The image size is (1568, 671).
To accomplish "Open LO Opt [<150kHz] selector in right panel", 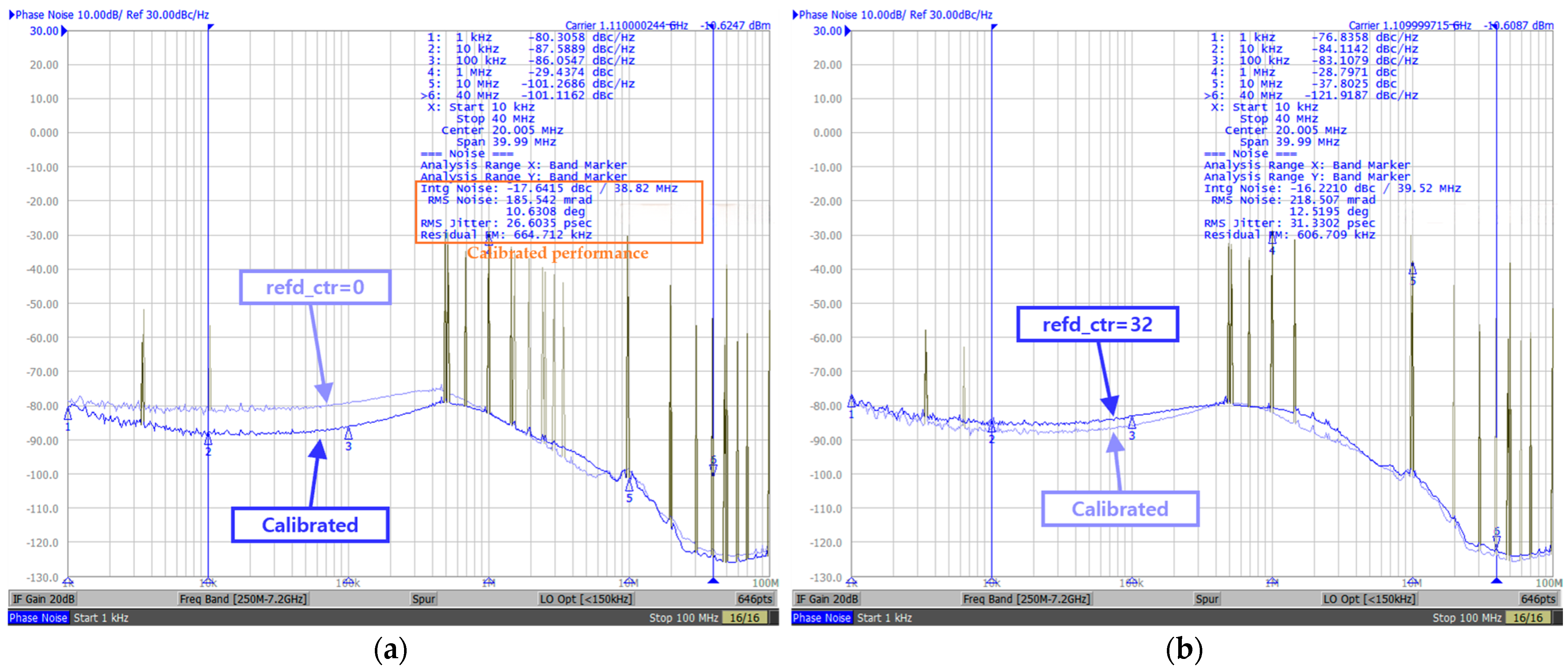I will (1370, 599).
